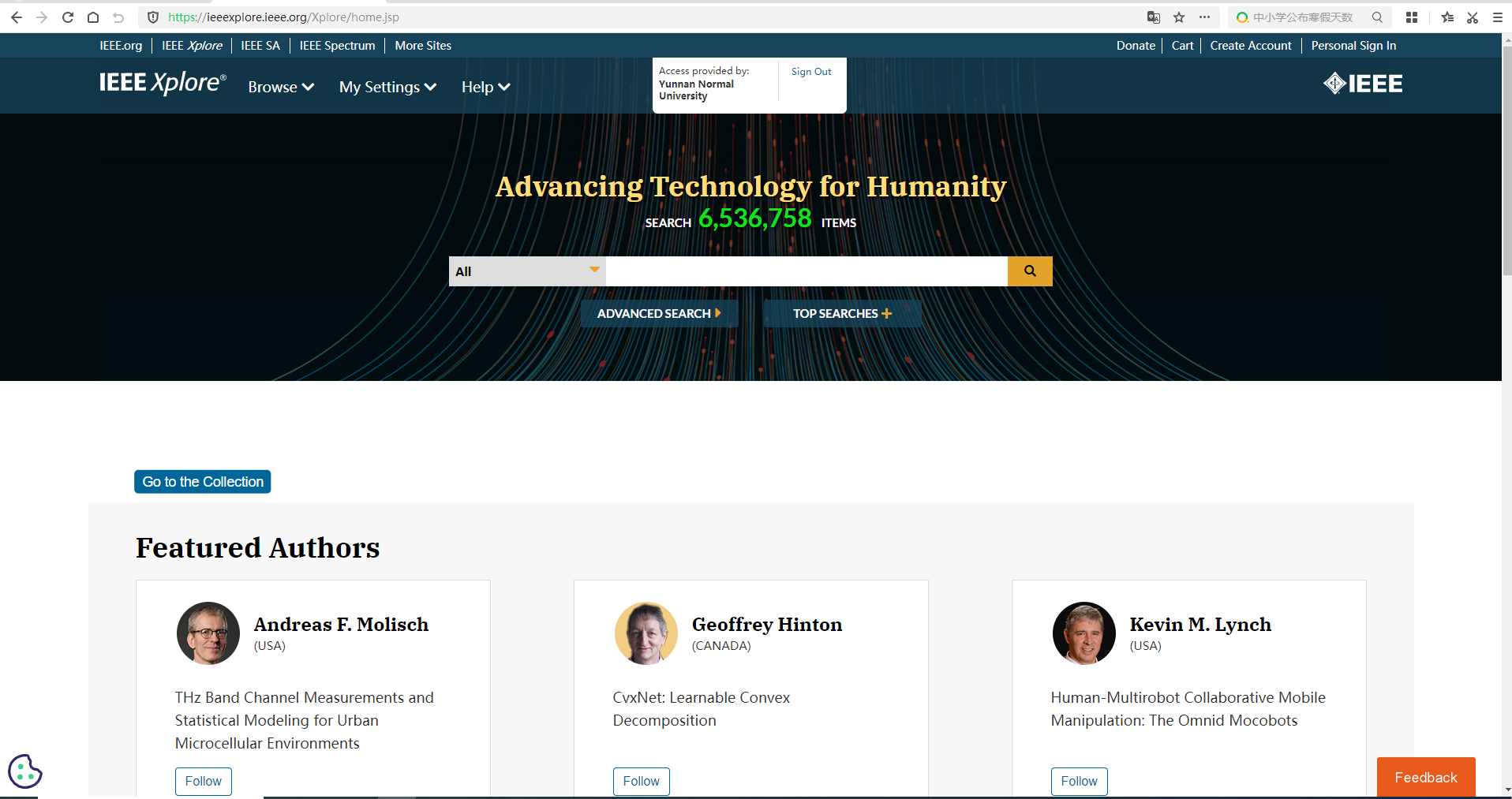Viewport: 1512px width, 799px height.
Task: Expand the Top Searches panel
Action: pyautogui.click(x=842, y=313)
